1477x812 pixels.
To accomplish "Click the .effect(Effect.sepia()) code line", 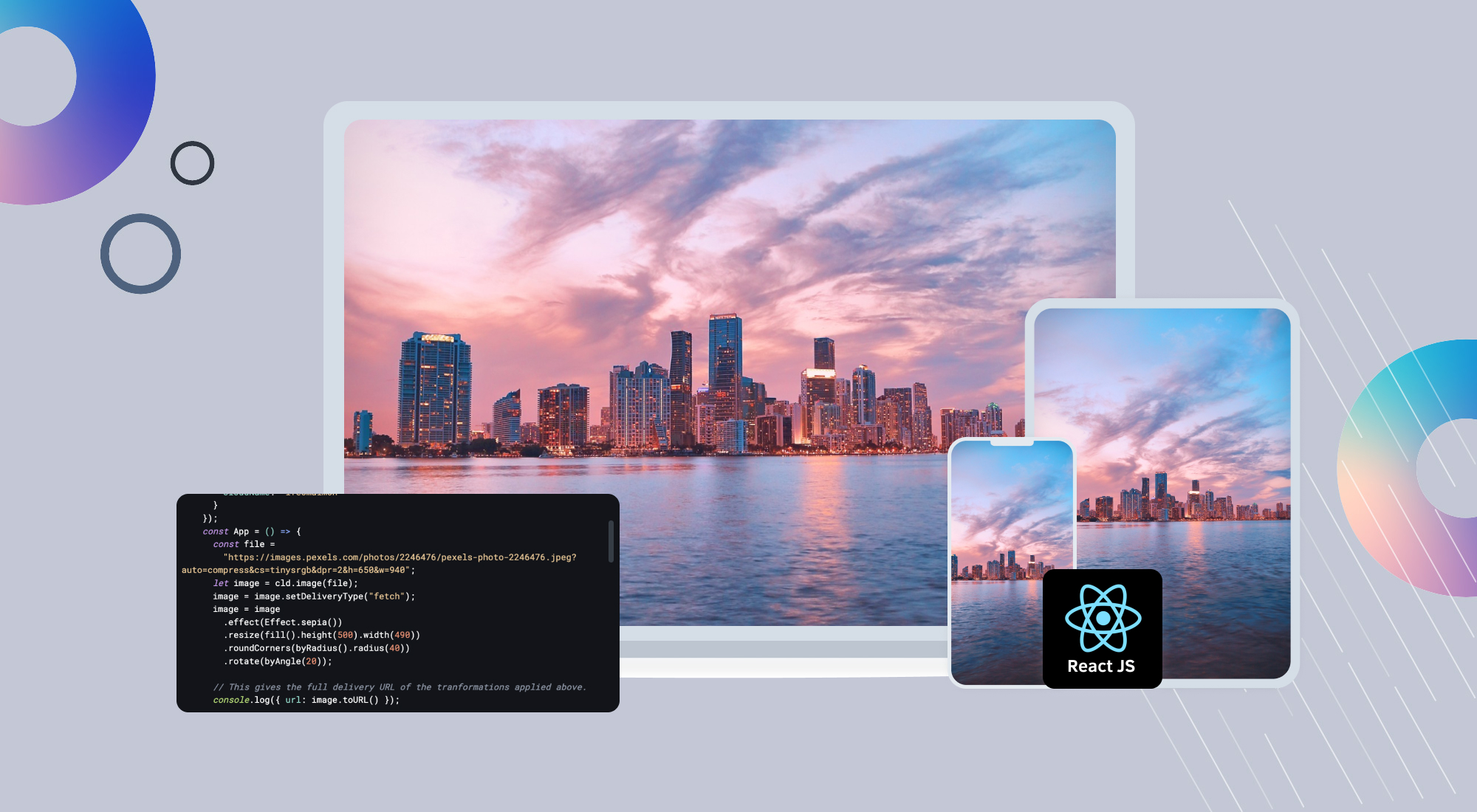I will (284, 622).
